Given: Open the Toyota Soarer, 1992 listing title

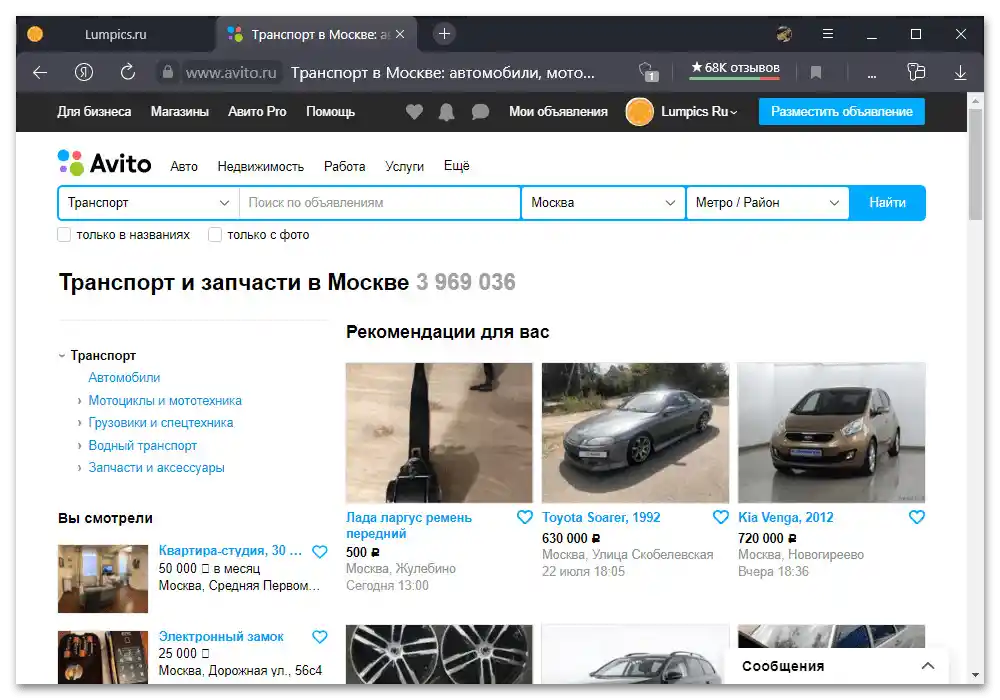Looking at the screenshot, I should pos(601,518).
